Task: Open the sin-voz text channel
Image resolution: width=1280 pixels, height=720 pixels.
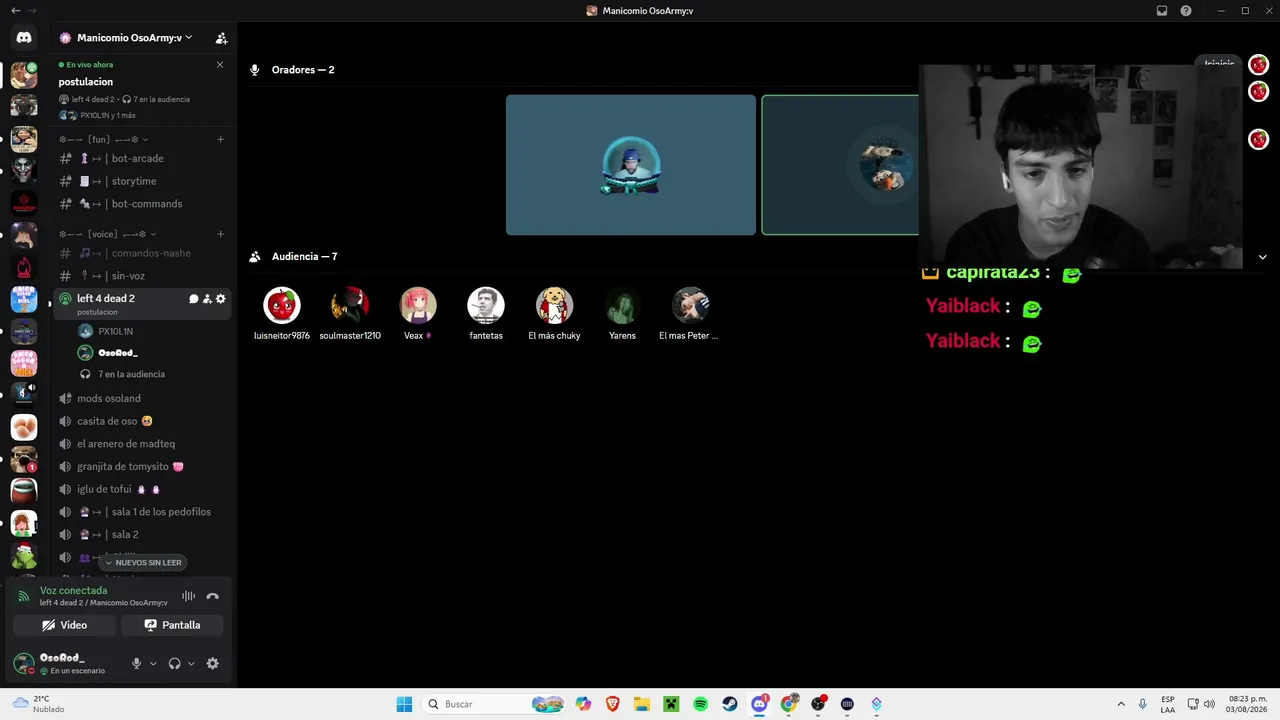Action: (142, 276)
